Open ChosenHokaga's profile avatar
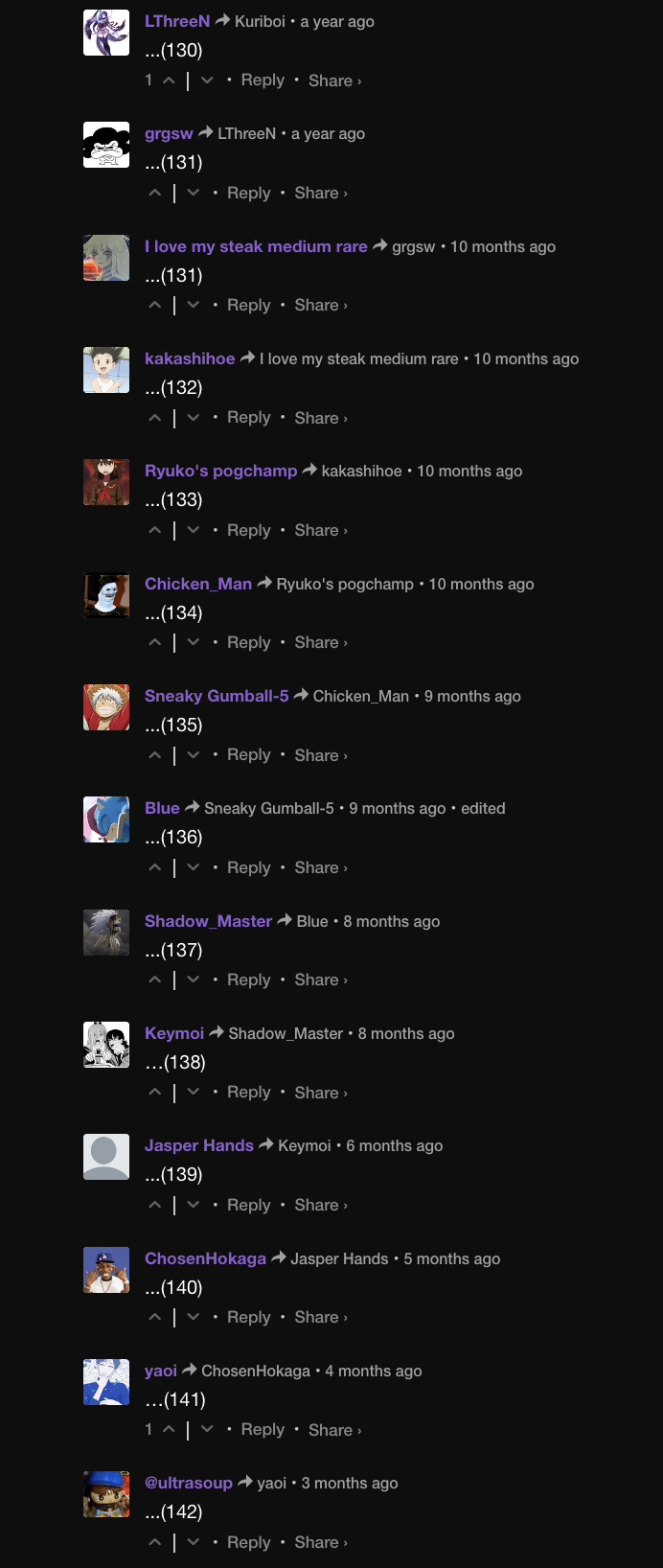The height and width of the screenshot is (1568, 663). click(106, 1270)
